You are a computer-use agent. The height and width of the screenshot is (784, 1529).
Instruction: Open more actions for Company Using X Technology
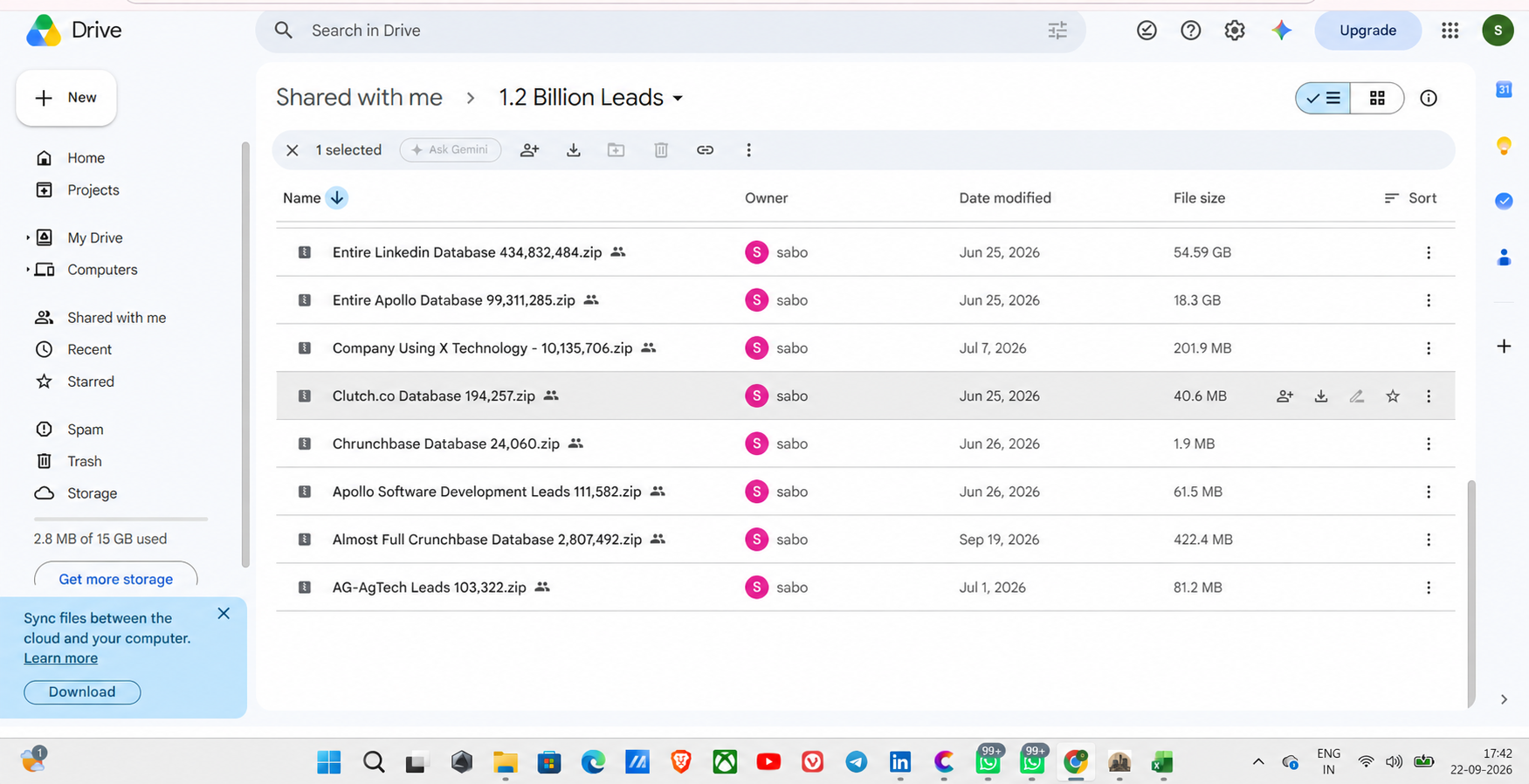[x=1429, y=348]
